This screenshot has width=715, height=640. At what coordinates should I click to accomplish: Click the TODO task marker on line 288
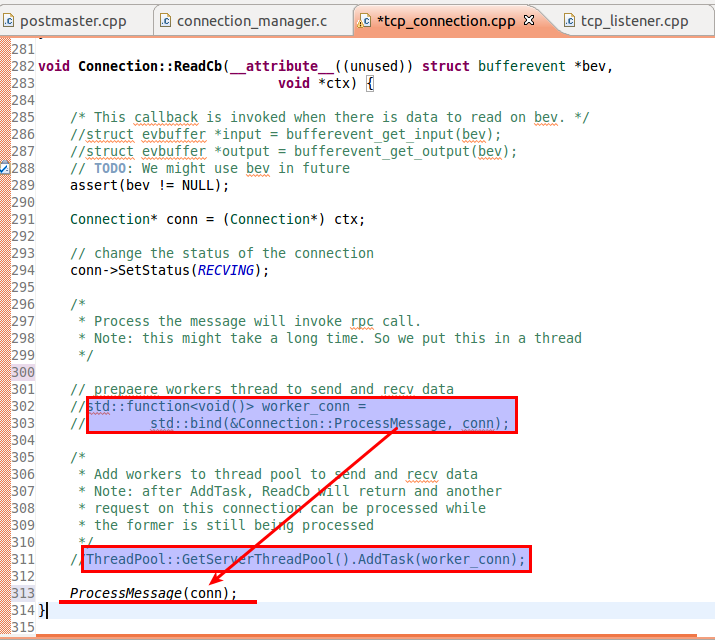pos(4,168)
